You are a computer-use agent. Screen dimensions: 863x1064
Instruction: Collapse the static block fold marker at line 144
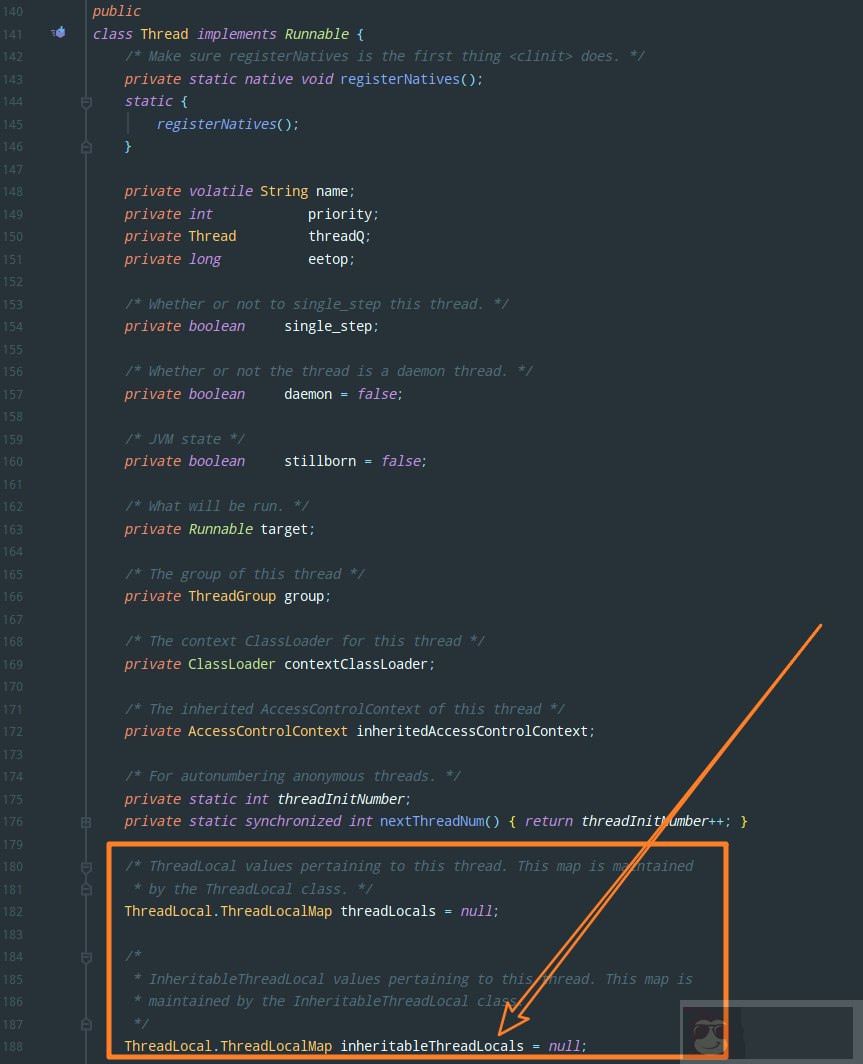pyautogui.click(x=86, y=102)
